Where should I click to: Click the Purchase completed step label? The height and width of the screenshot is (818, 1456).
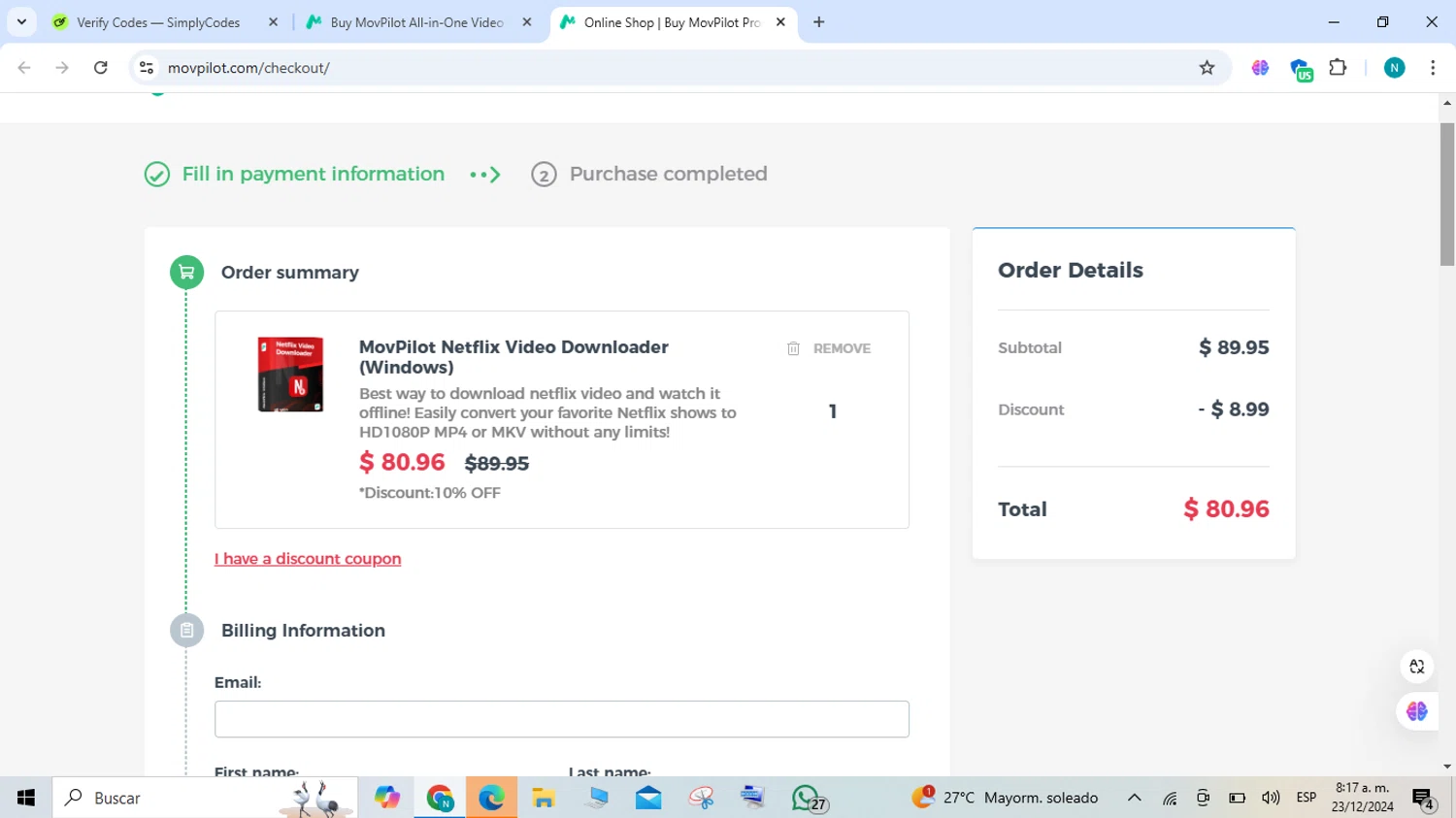pyautogui.click(x=668, y=175)
